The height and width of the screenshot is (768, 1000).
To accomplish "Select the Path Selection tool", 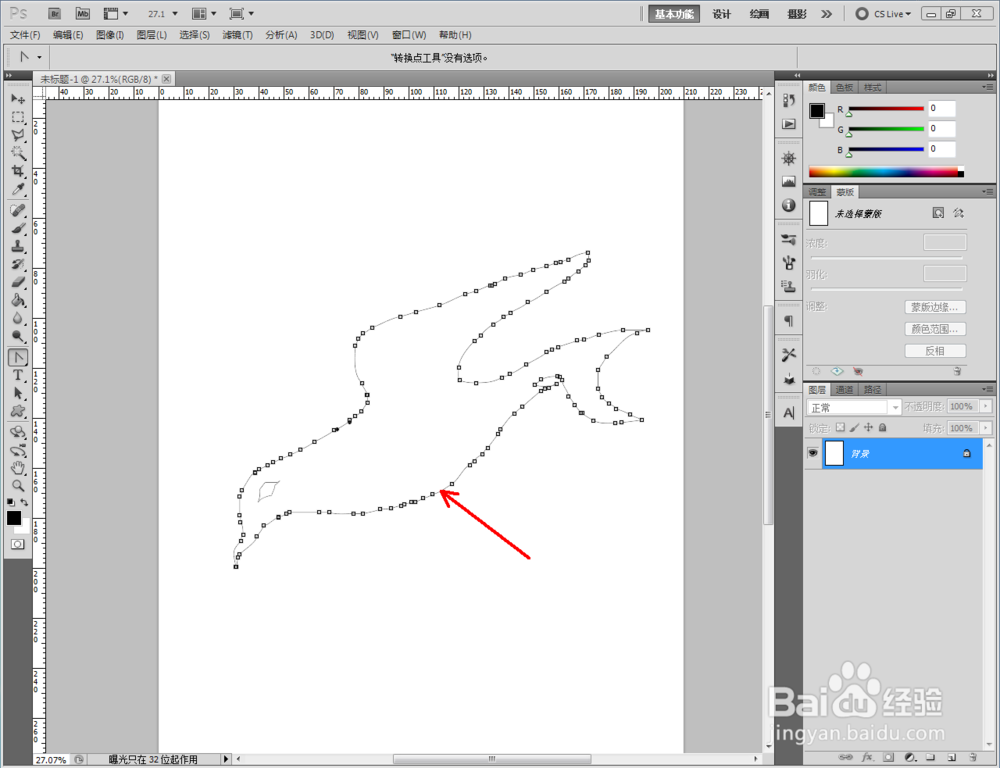I will 18,393.
